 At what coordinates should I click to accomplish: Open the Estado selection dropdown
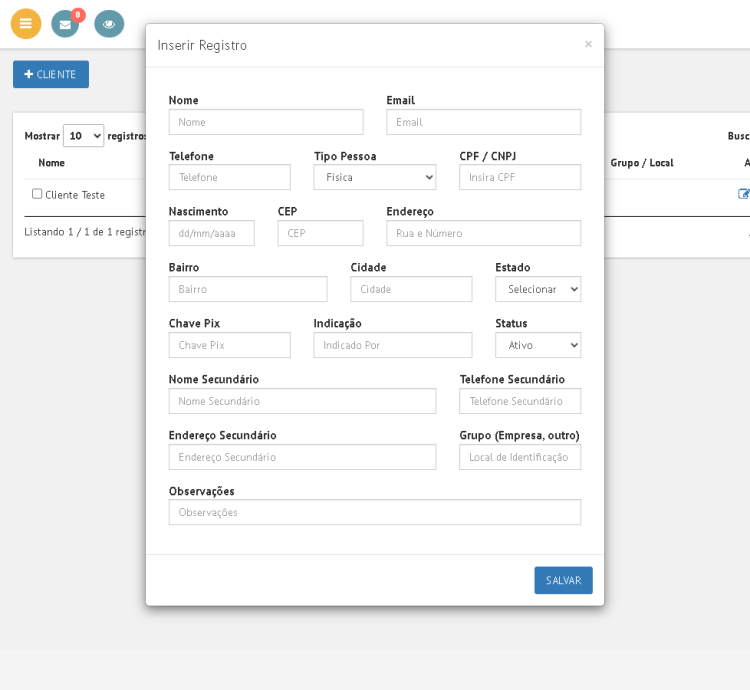(538, 289)
